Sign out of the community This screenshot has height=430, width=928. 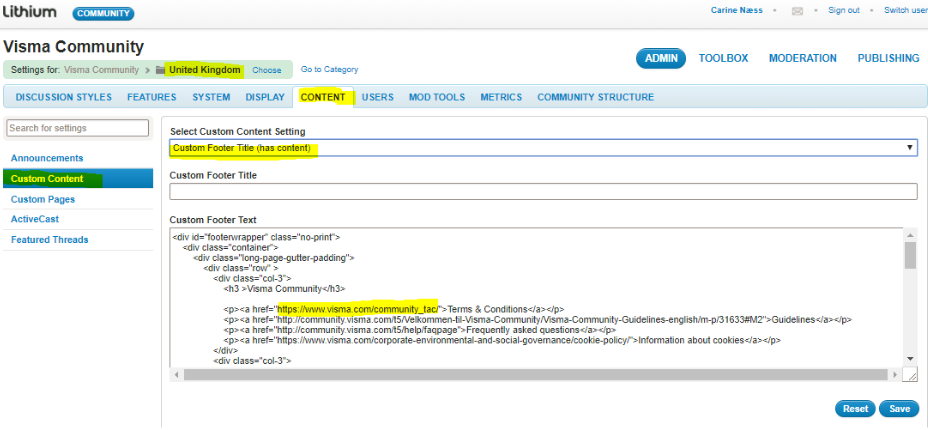tap(844, 10)
